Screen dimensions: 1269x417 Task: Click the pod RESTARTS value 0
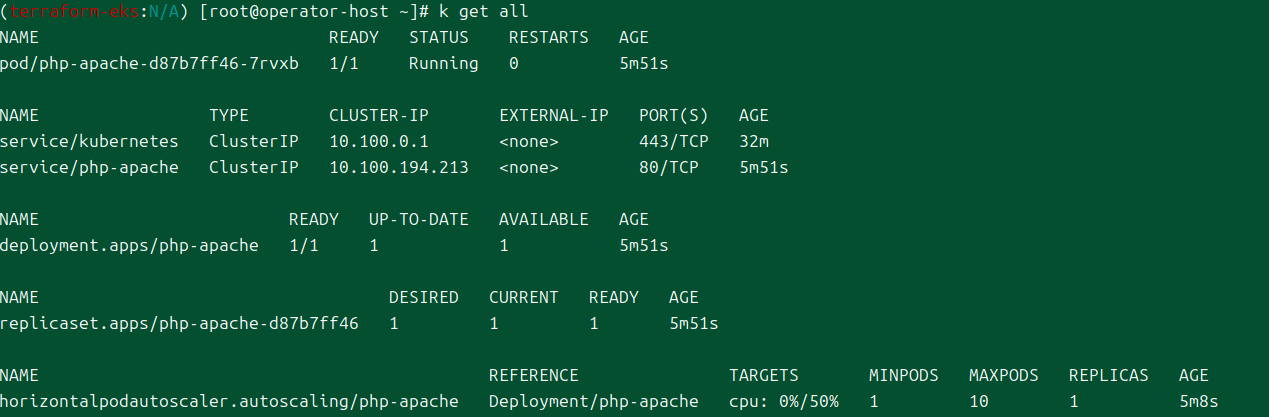point(514,64)
